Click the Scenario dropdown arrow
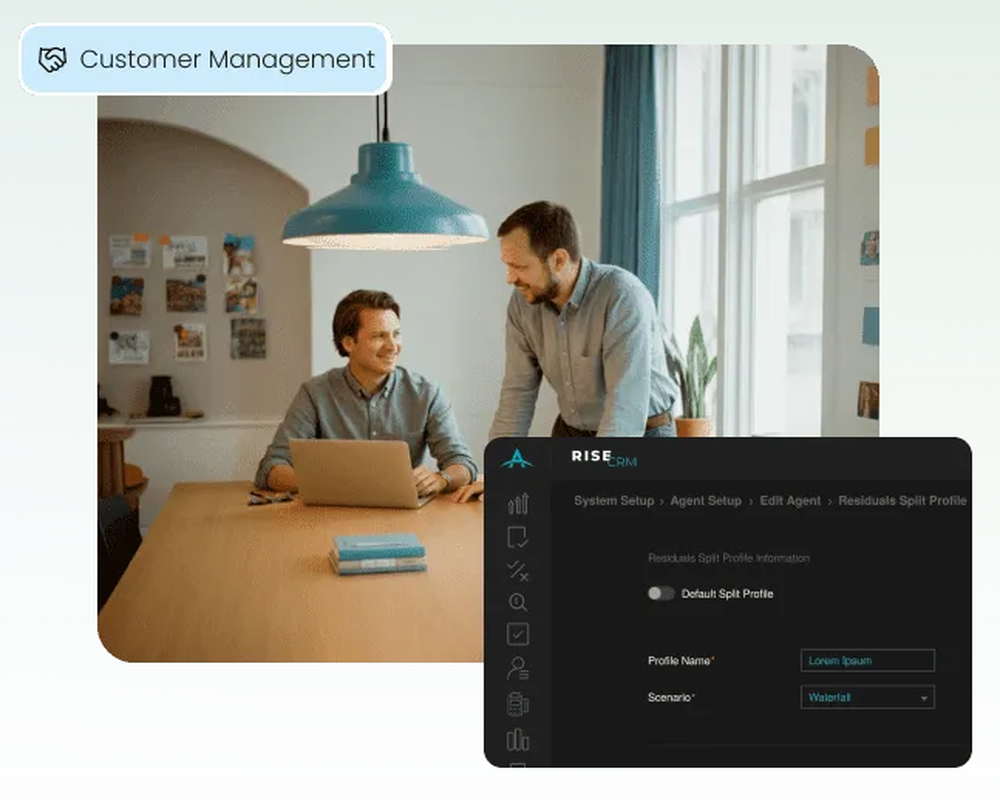The width and height of the screenshot is (1000, 803). 925,697
